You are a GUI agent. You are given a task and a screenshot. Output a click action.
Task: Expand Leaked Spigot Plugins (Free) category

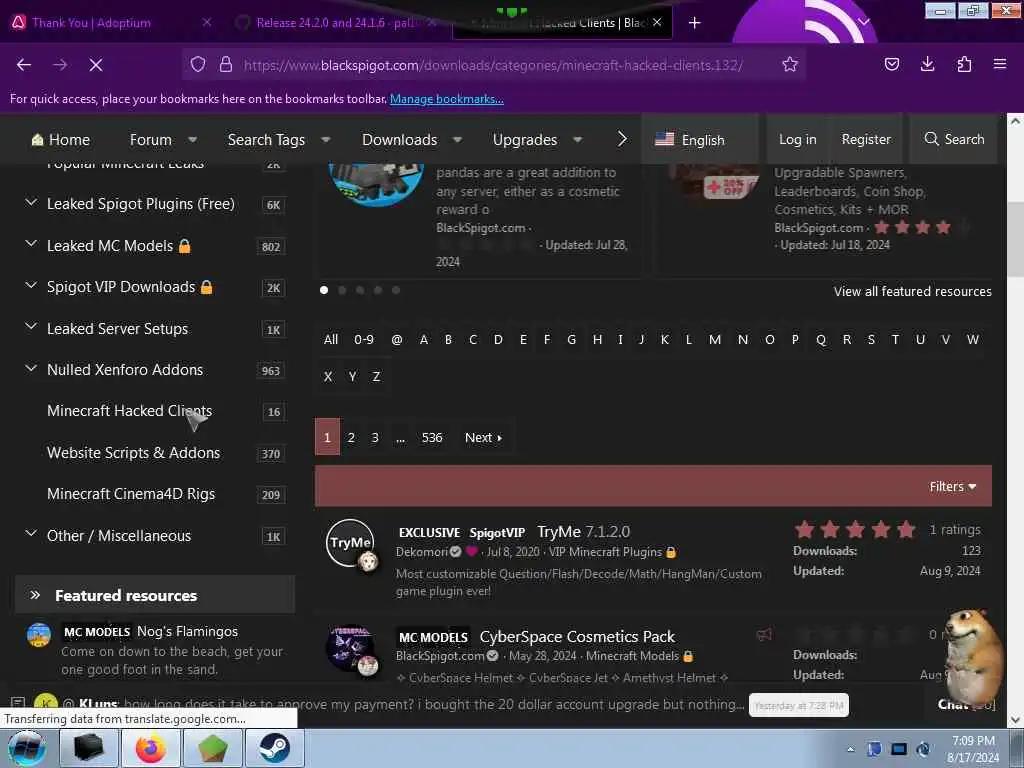[x=31, y=202]
